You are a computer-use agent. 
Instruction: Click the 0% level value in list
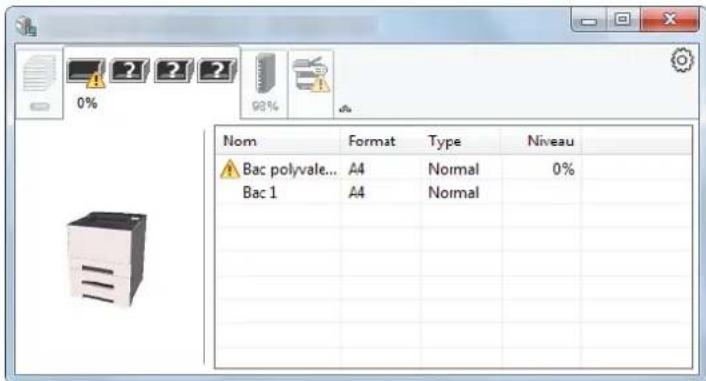[563, 169]
